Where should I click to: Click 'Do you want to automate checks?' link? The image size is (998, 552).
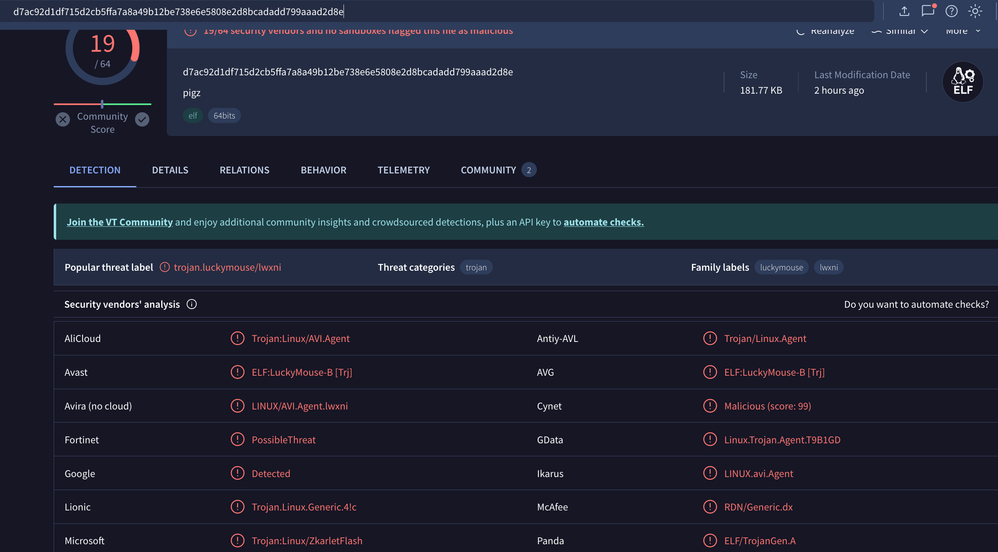(917, 304)
